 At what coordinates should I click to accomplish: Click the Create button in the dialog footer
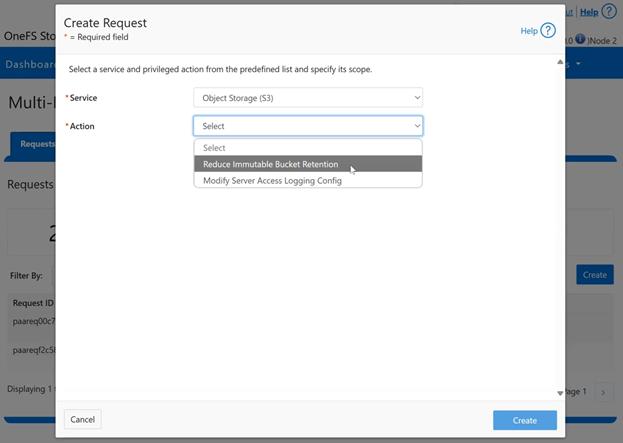click(x=524, y=420)
